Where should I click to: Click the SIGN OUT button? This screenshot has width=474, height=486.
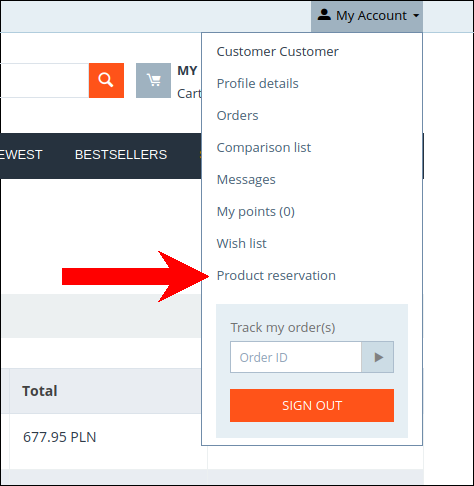tap(312, 405)
